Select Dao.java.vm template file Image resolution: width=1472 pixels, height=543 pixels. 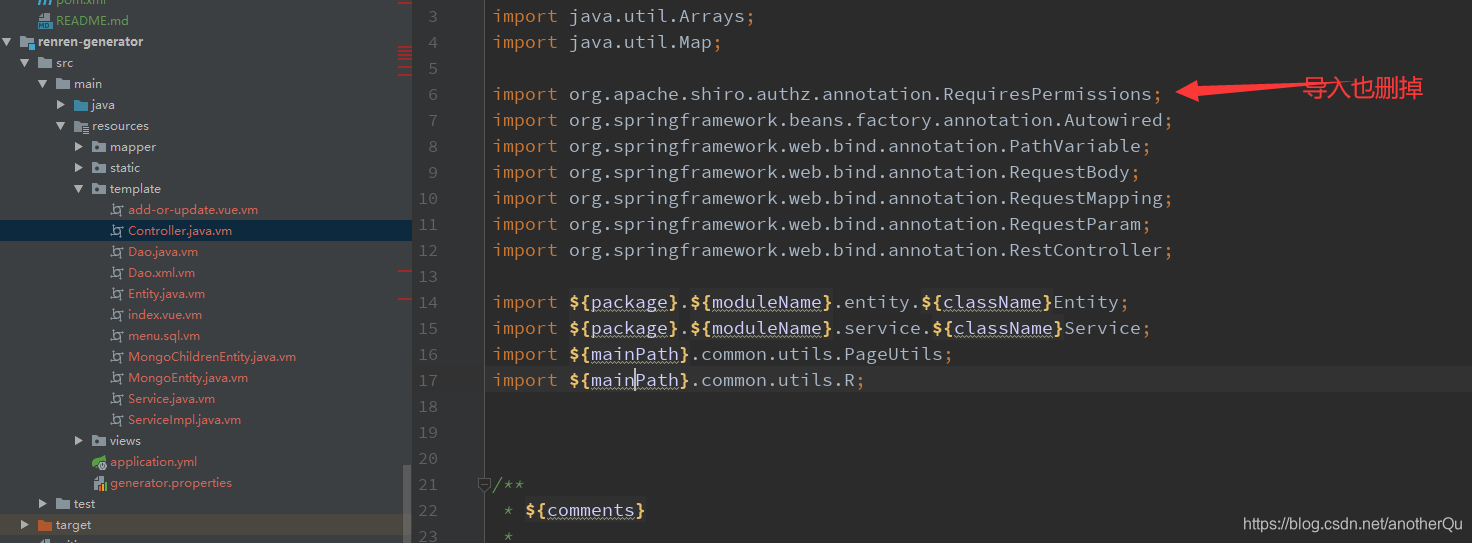coord(163,252)
